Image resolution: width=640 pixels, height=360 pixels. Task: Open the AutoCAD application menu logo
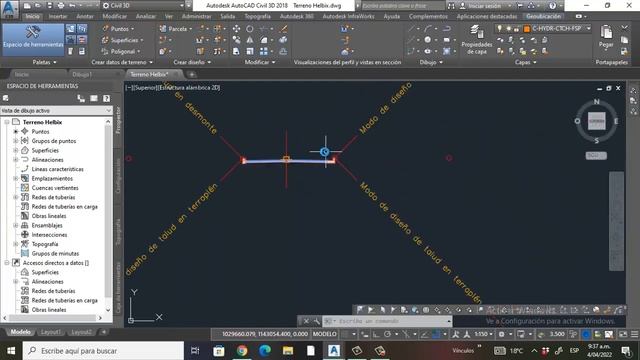(x=9, y=8)
